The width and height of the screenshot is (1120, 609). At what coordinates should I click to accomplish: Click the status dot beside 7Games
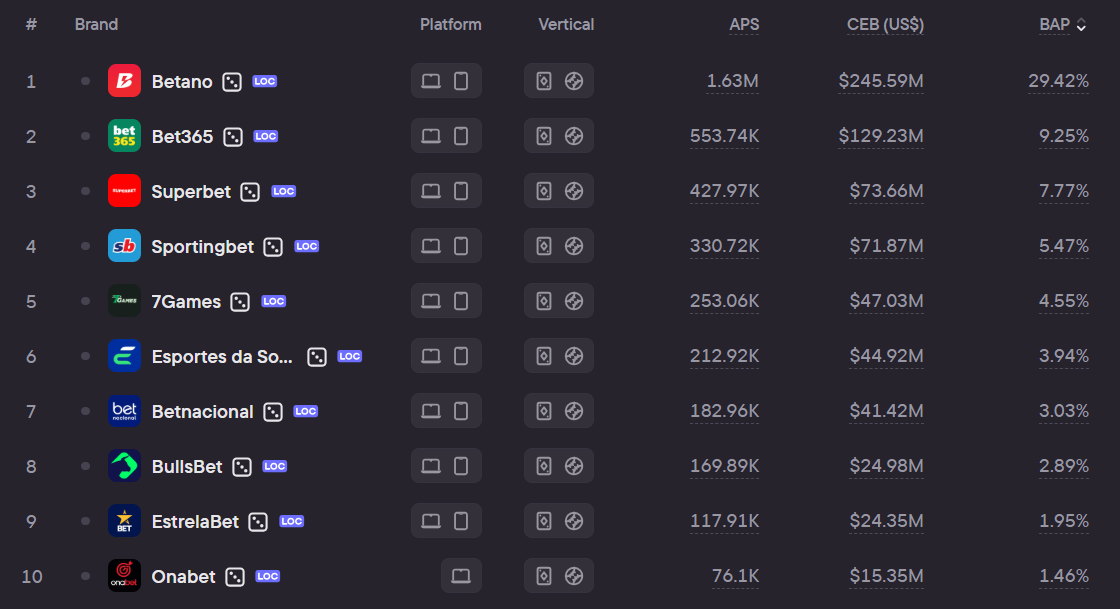tap(86, 301)
